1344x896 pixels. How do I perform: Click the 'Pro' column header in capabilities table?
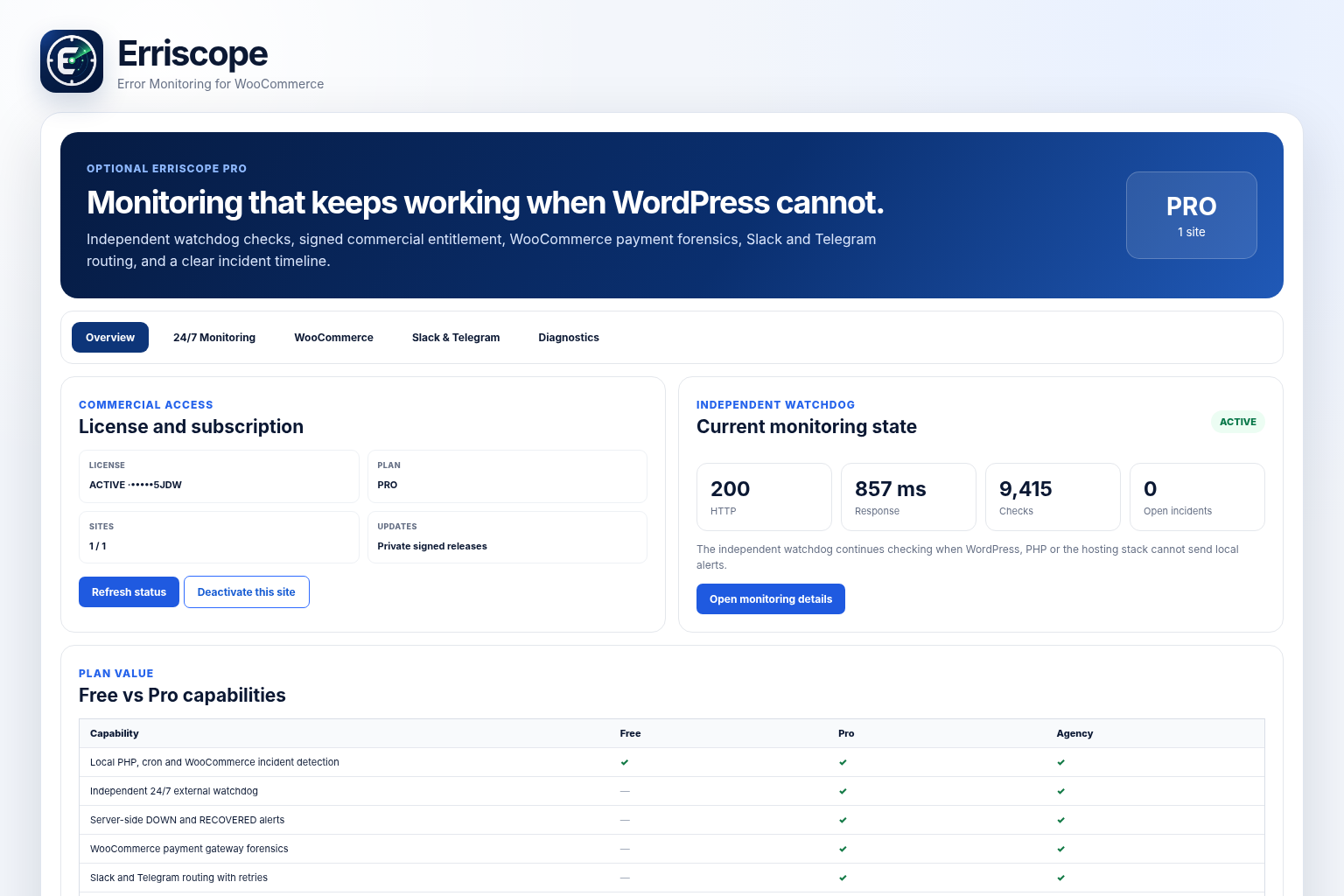click(846, 733)
